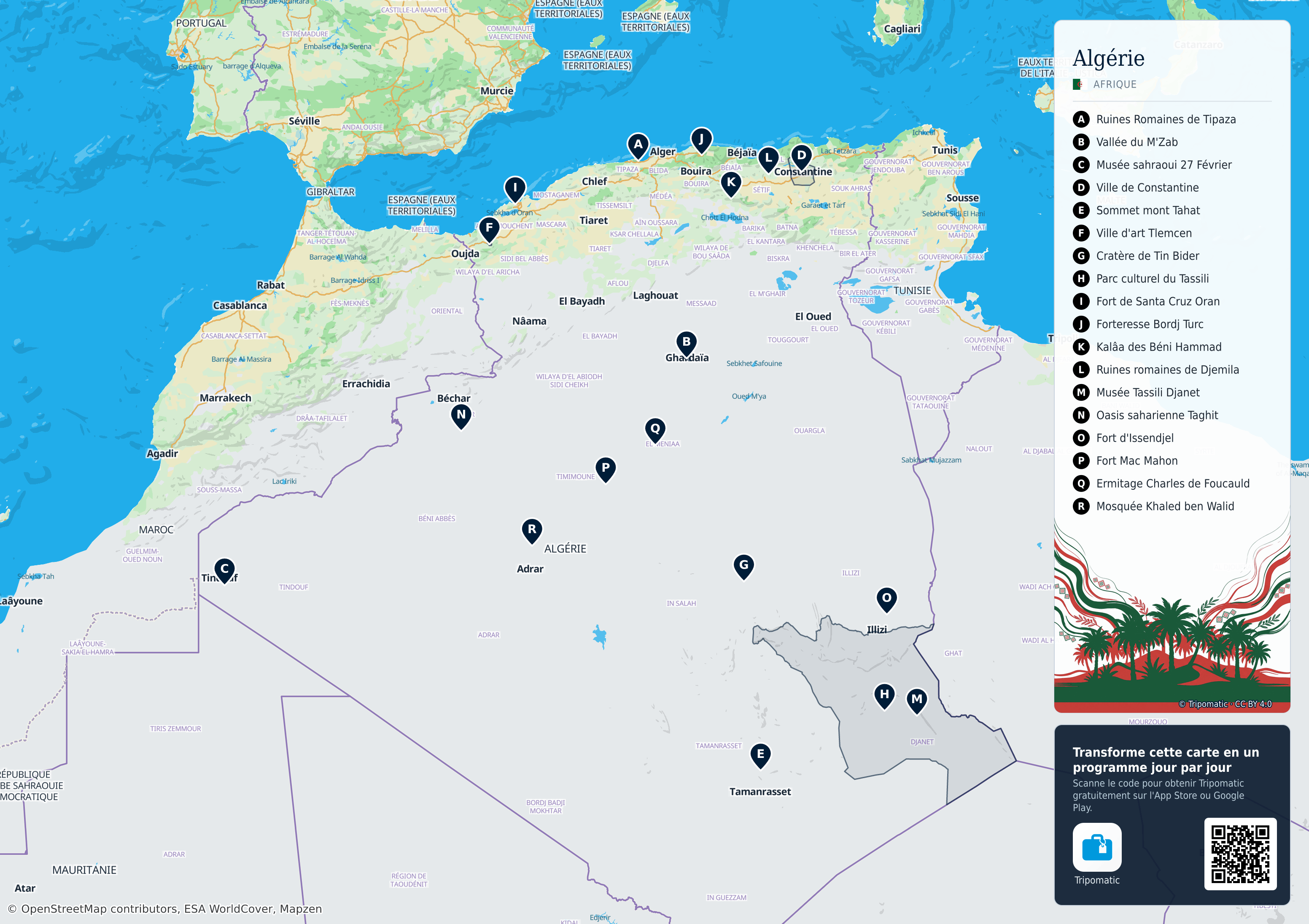Select map pin E above Tamanrasset
This screenshot has width=1309, height=924.
760,756
